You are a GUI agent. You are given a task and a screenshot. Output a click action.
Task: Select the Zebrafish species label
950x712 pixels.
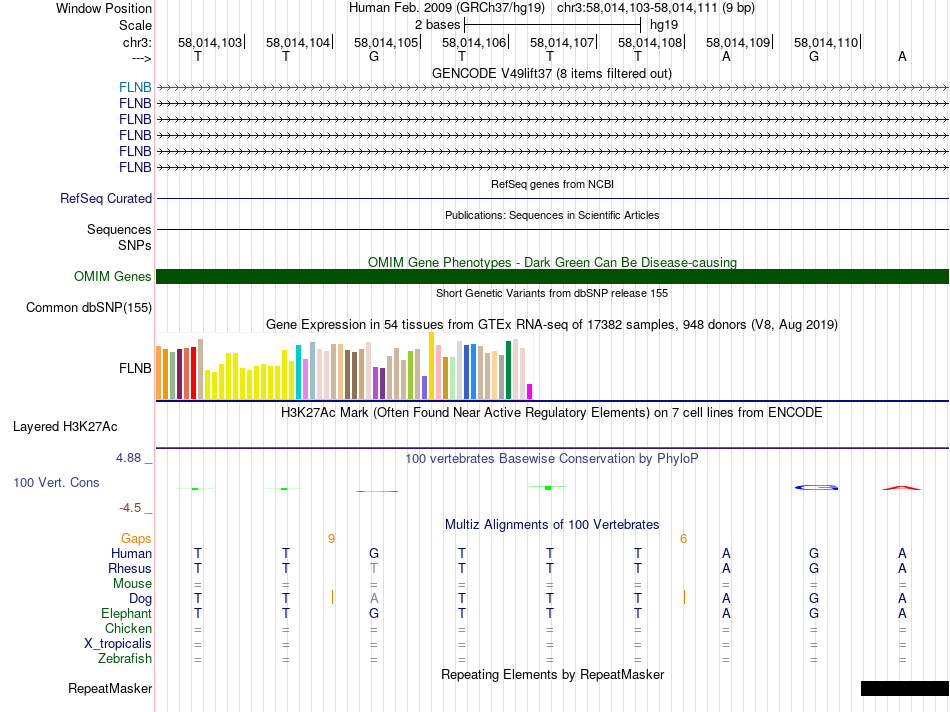click(x=125, y=659)
